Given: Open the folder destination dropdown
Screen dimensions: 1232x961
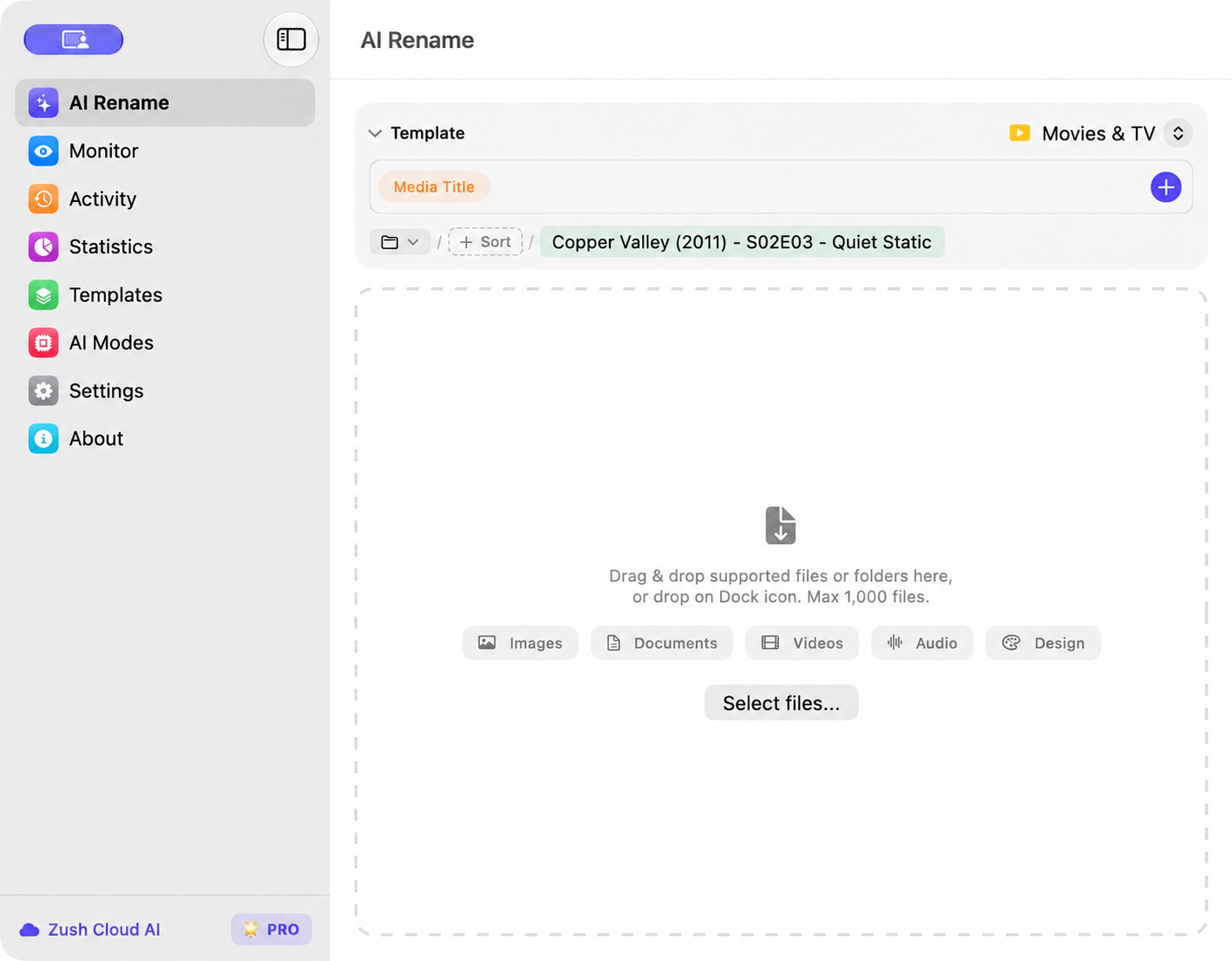Looking at the screenshot, I should [x=400, y=242].
